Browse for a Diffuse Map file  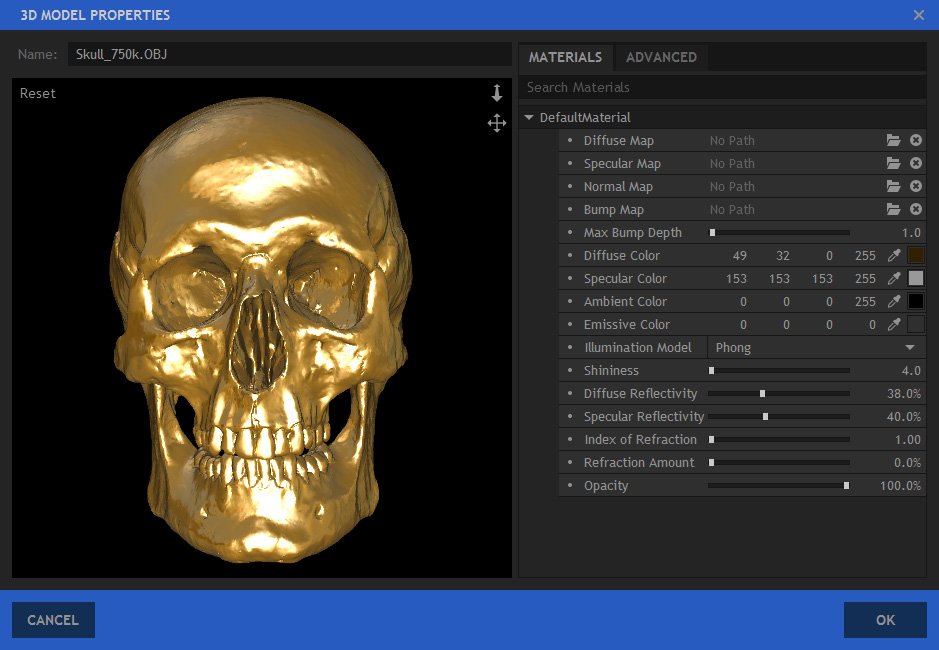coord(893,141)
